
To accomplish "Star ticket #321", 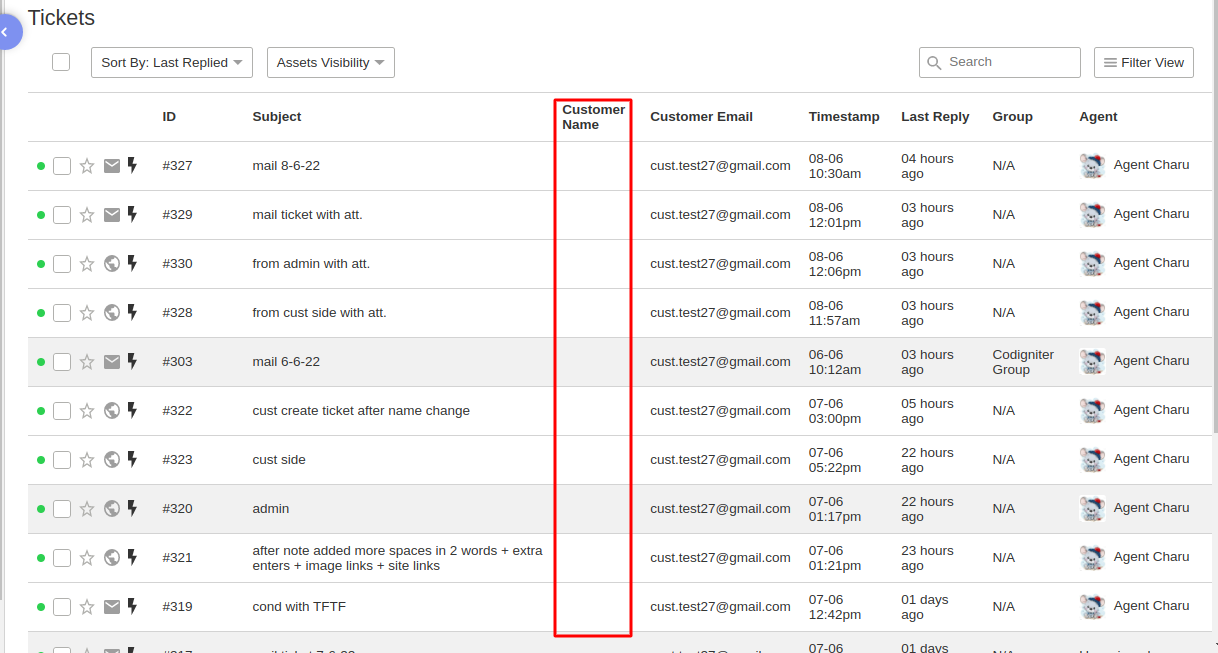I will point(87,558).
